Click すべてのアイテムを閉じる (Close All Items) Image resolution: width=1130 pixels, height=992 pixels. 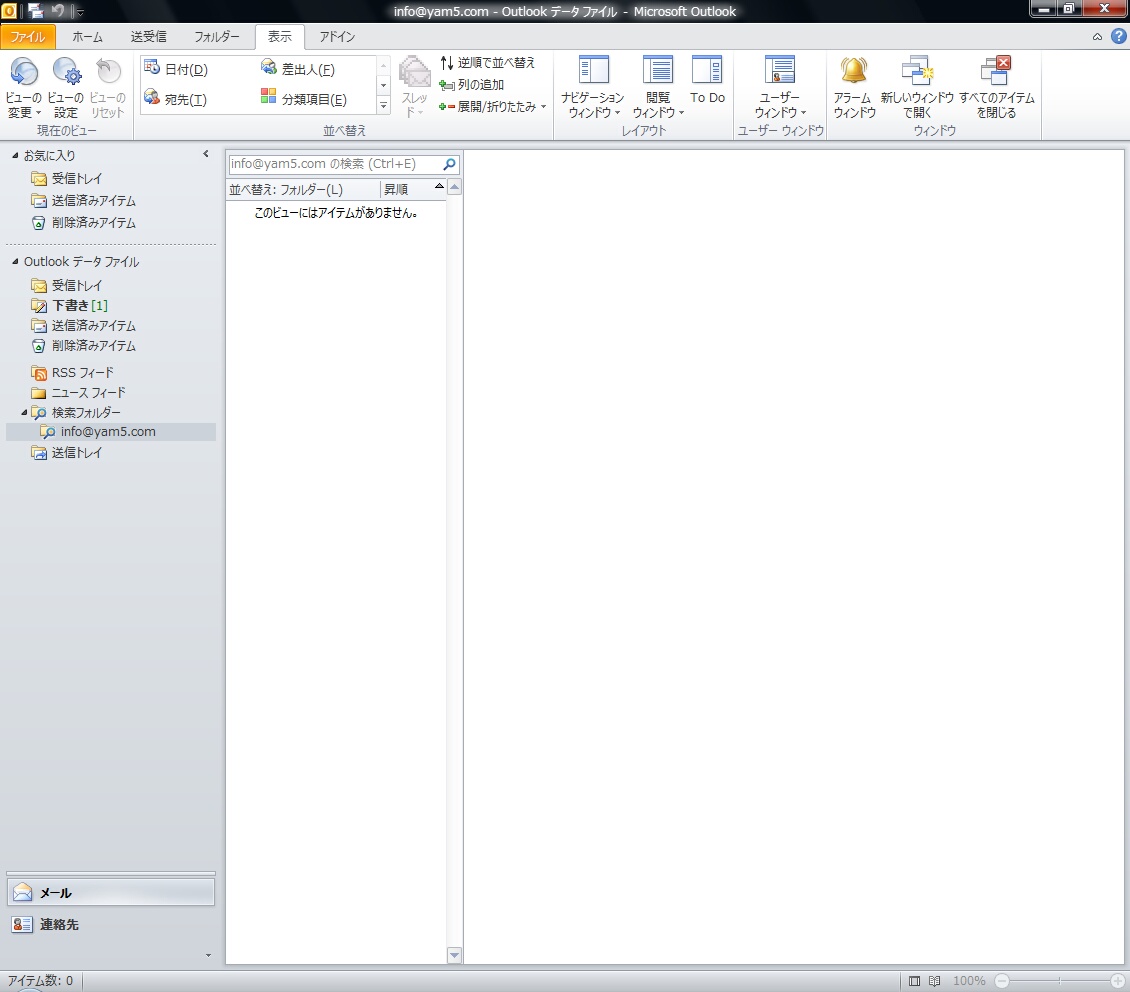tap(996, 87)
